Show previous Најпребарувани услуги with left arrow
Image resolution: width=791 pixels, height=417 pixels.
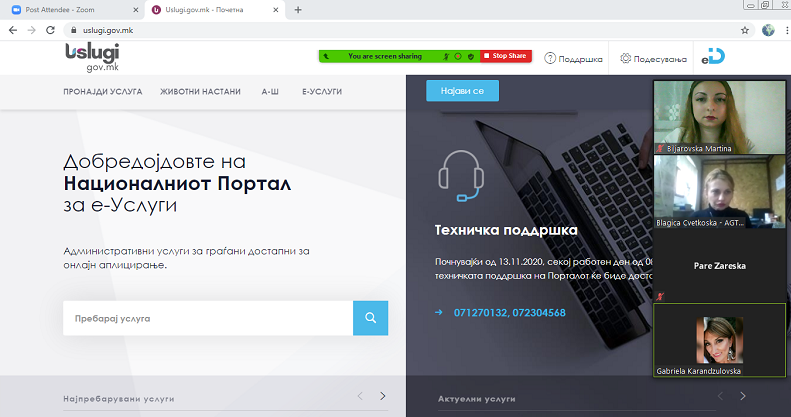(360, 397)
